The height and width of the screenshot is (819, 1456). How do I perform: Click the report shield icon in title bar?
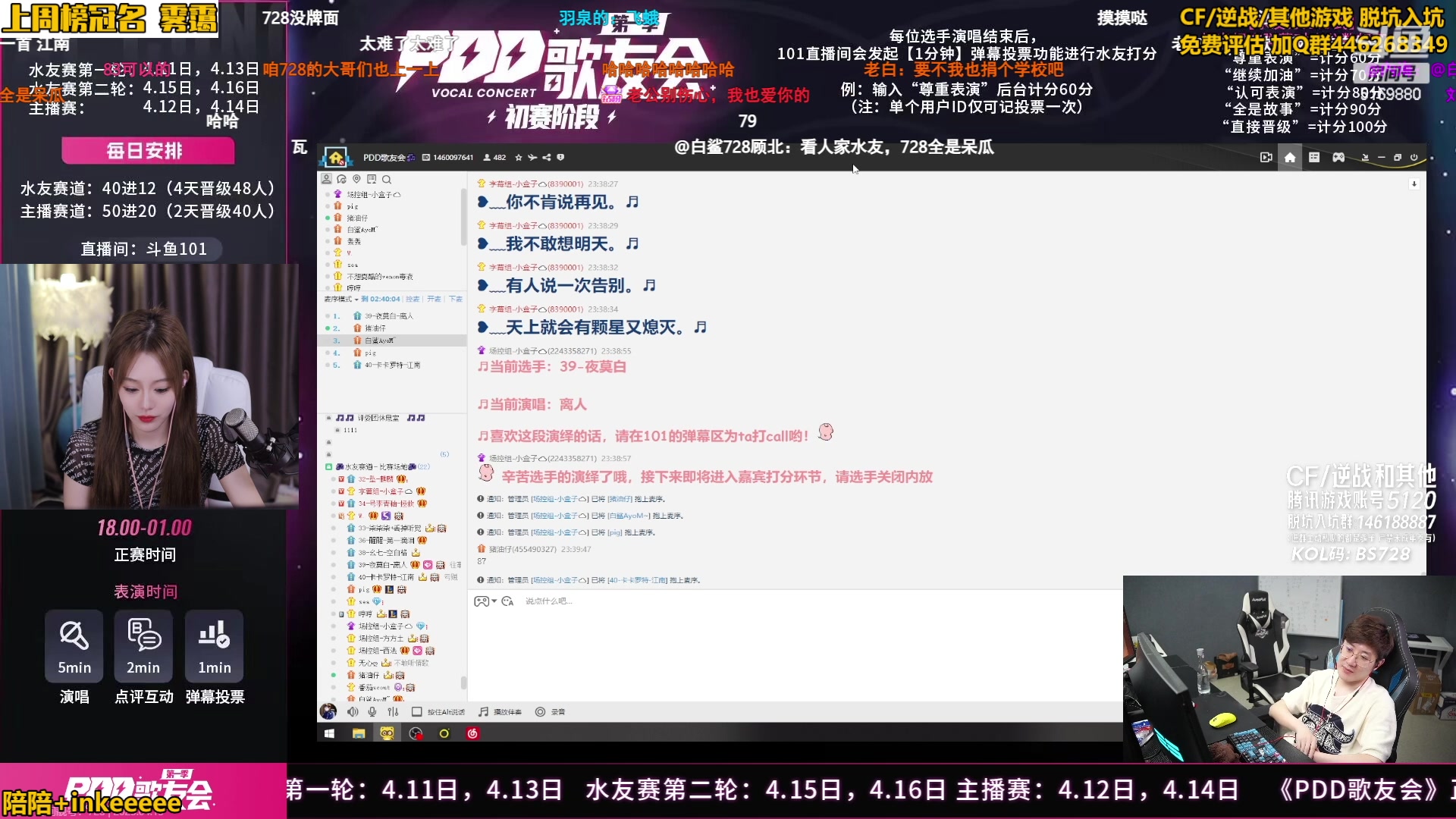[x=560, y=158]
